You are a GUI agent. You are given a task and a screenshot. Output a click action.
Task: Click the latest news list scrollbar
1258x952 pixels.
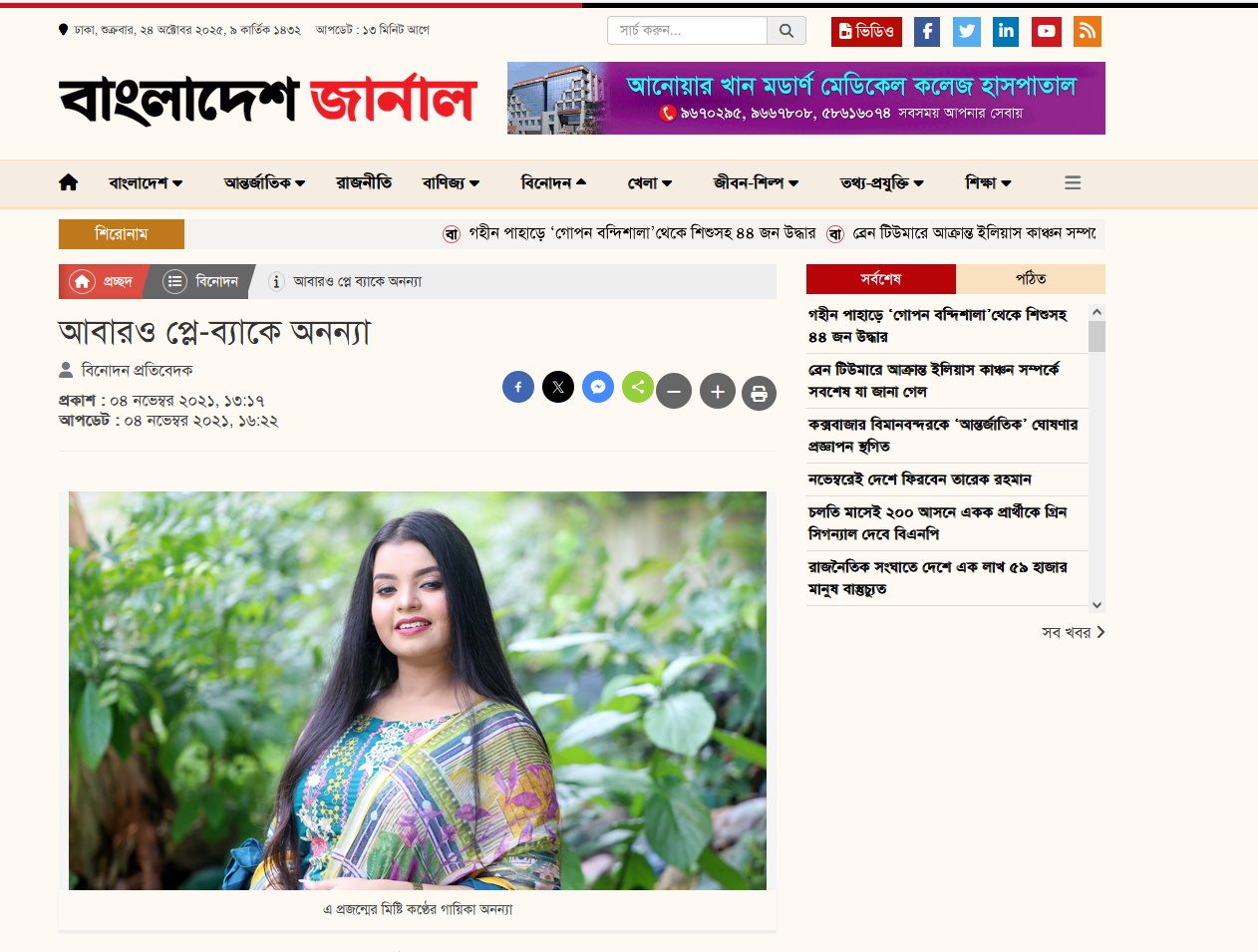(x=1097, y=459)
